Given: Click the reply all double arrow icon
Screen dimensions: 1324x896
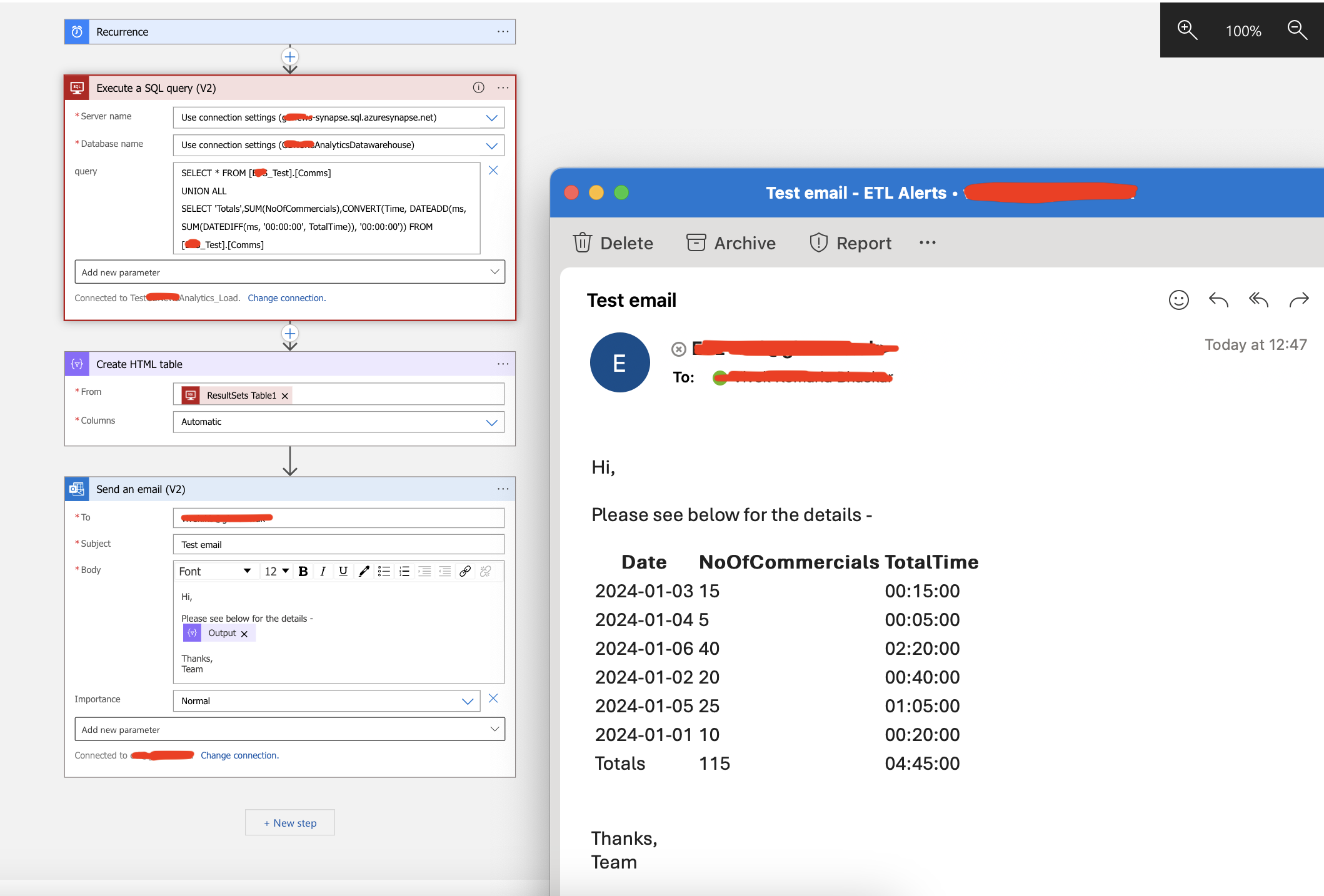Looking at the screenshot, I should click(1258, 301).
